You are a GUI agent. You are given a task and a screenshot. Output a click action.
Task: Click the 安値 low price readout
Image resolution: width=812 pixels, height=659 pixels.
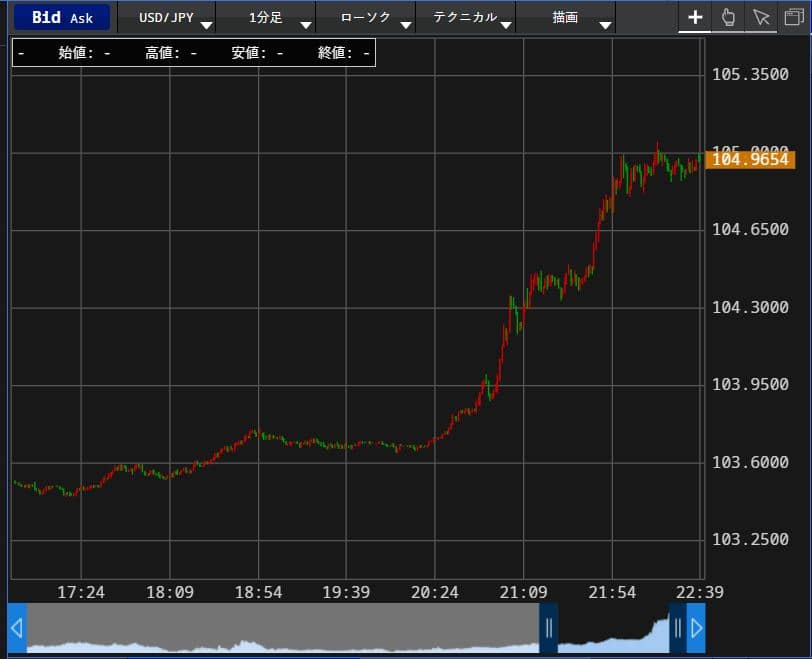pos(257,53)
